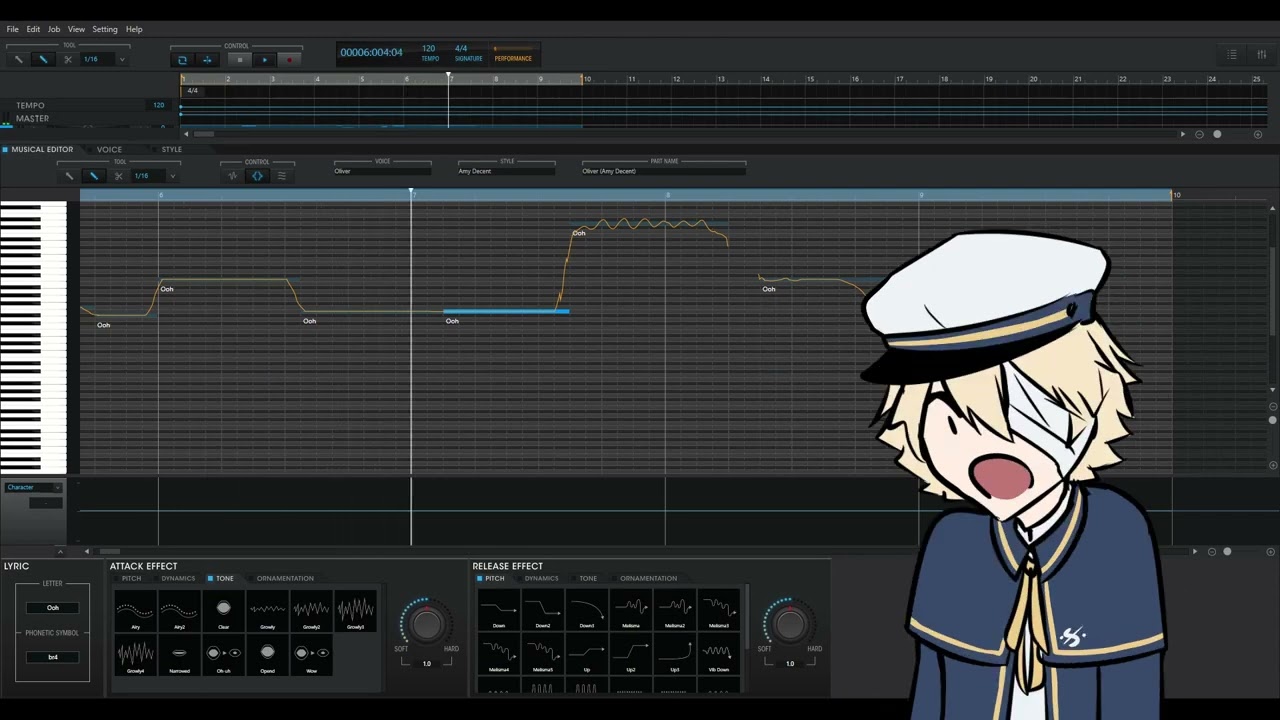This screenshot has height=720, width=1280.
Task: Select Release Effect Dynamics category
Action: point(541,578)
